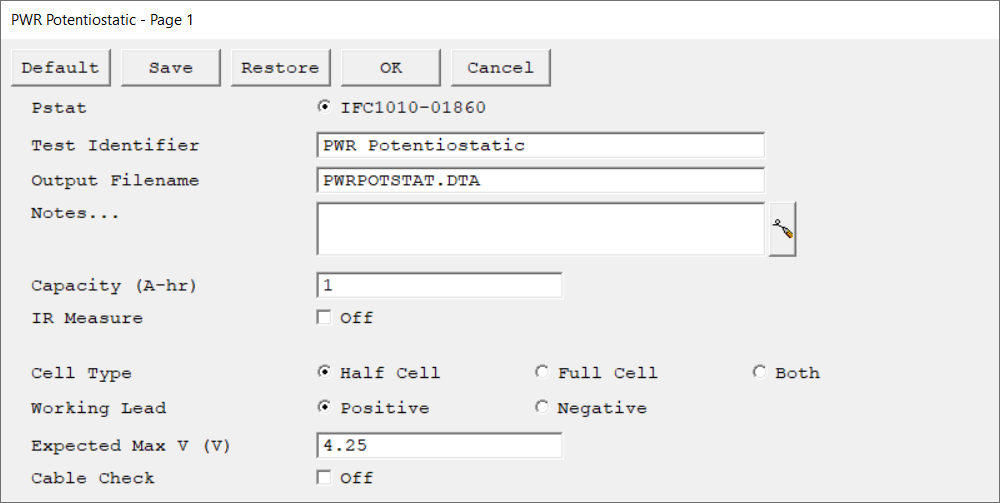
Task: Set Working Lead to Negative
Action: coord(542,407)
